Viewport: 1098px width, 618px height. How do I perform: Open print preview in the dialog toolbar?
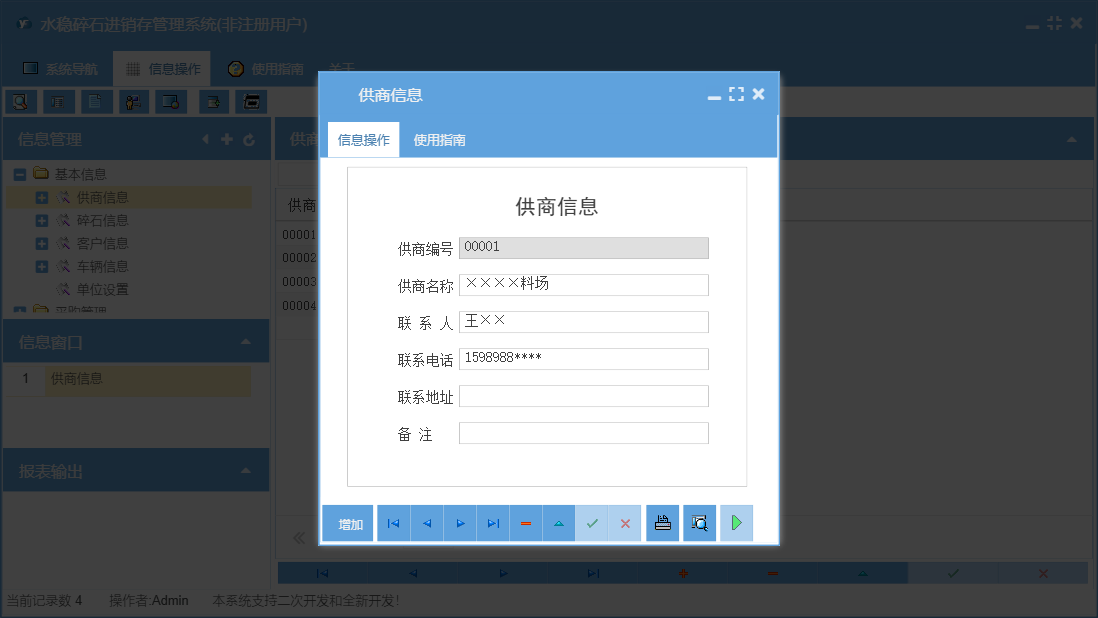pyautogui.click(x=699, y=522)
